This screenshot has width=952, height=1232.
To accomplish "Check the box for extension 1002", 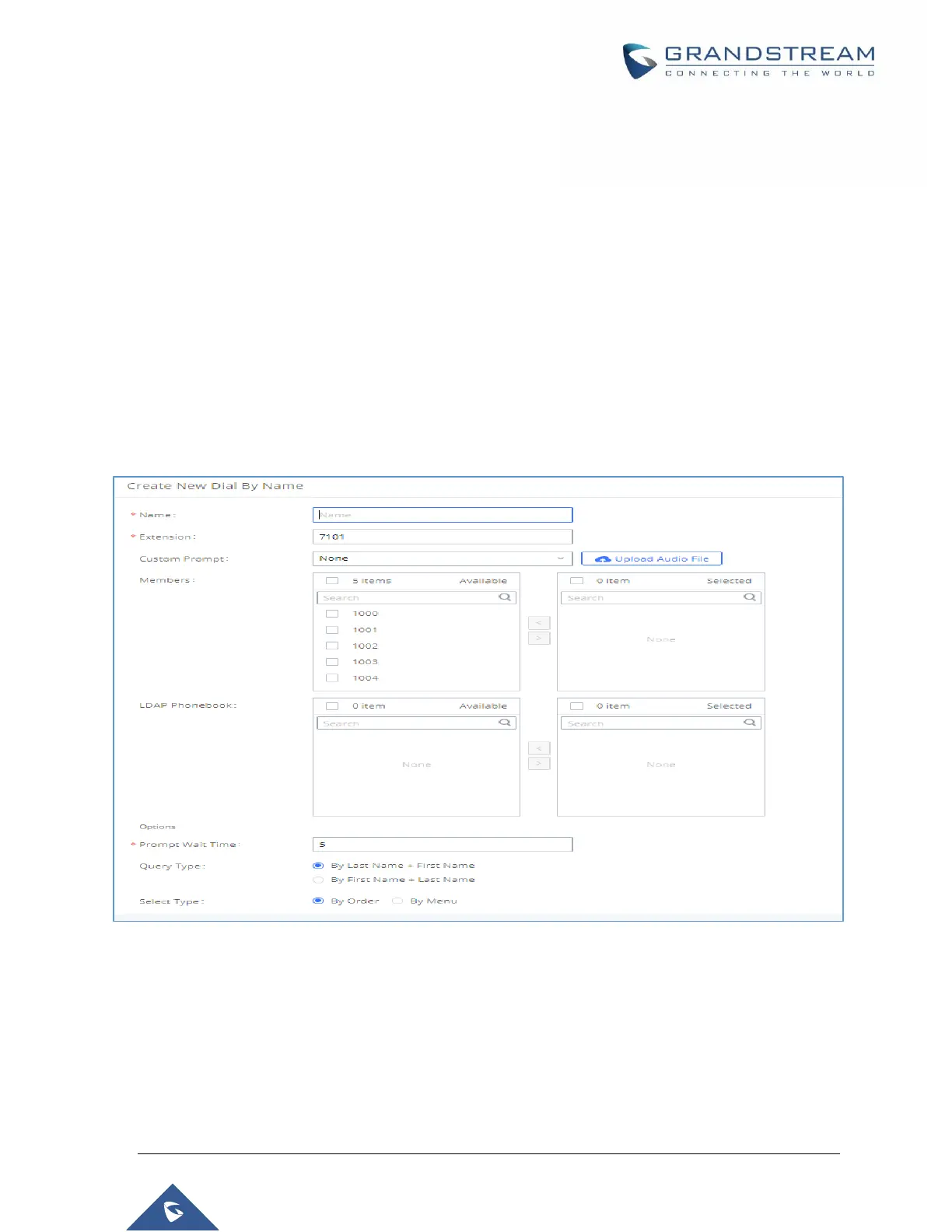I will pos(332,646).
